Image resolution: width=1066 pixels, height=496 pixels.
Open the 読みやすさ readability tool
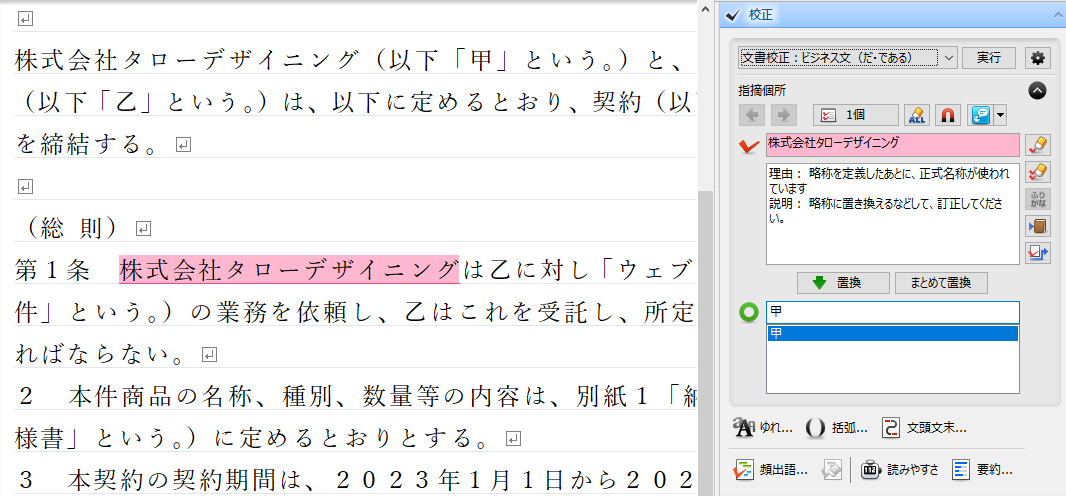900,469
